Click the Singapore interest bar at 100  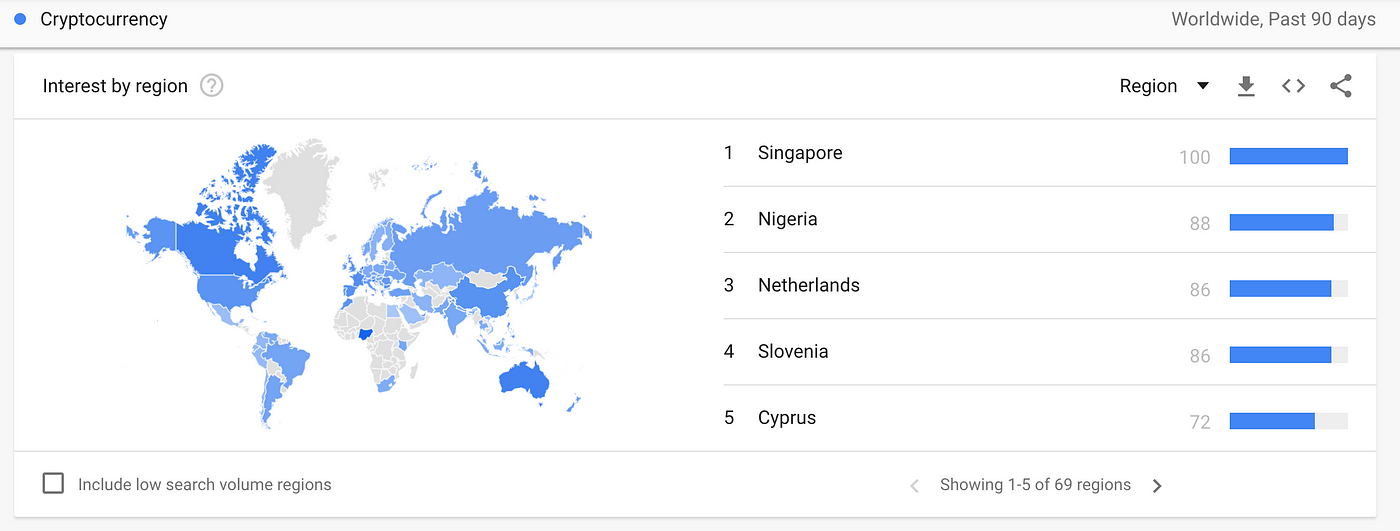(1288, 156)
